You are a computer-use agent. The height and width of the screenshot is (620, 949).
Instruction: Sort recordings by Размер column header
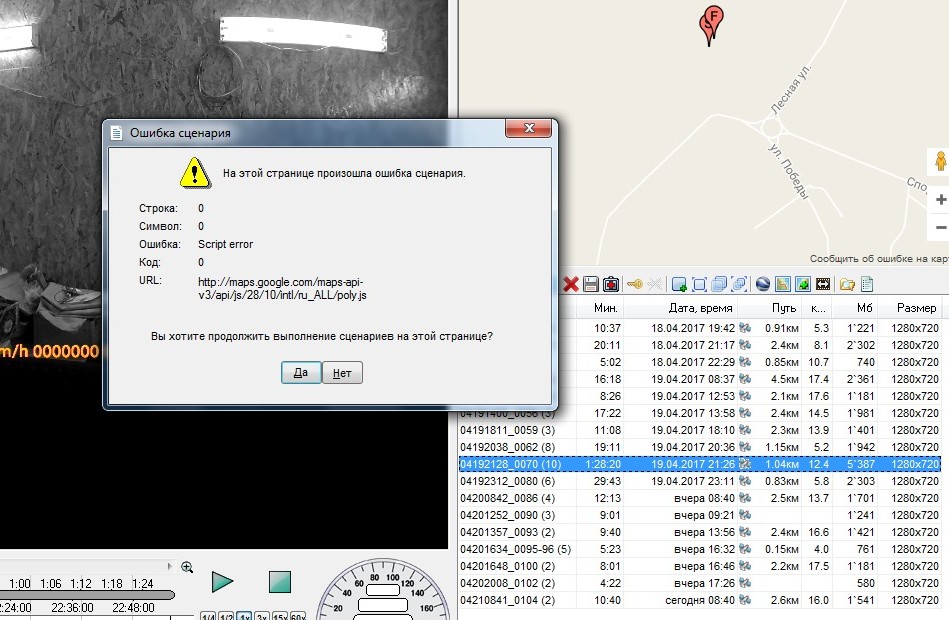[x=915, y=308]
